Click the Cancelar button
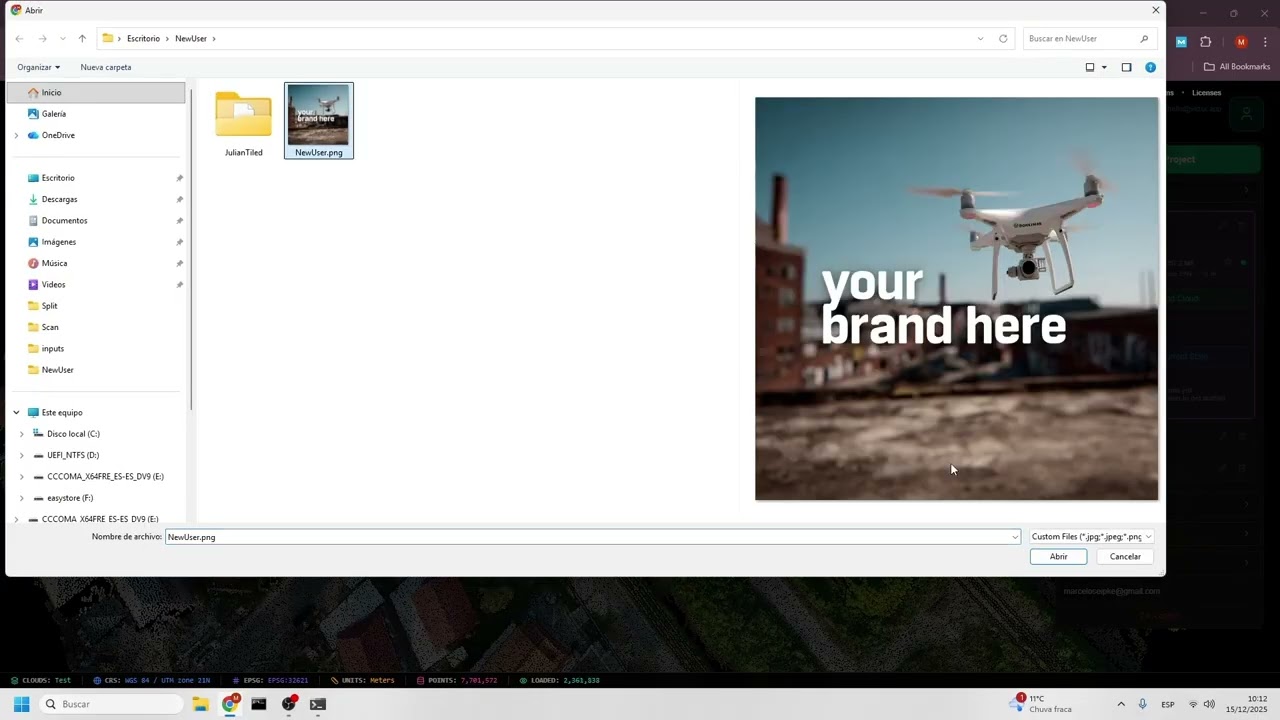The height and width of the screenshot is (720, 1280). coord(1125,557)
